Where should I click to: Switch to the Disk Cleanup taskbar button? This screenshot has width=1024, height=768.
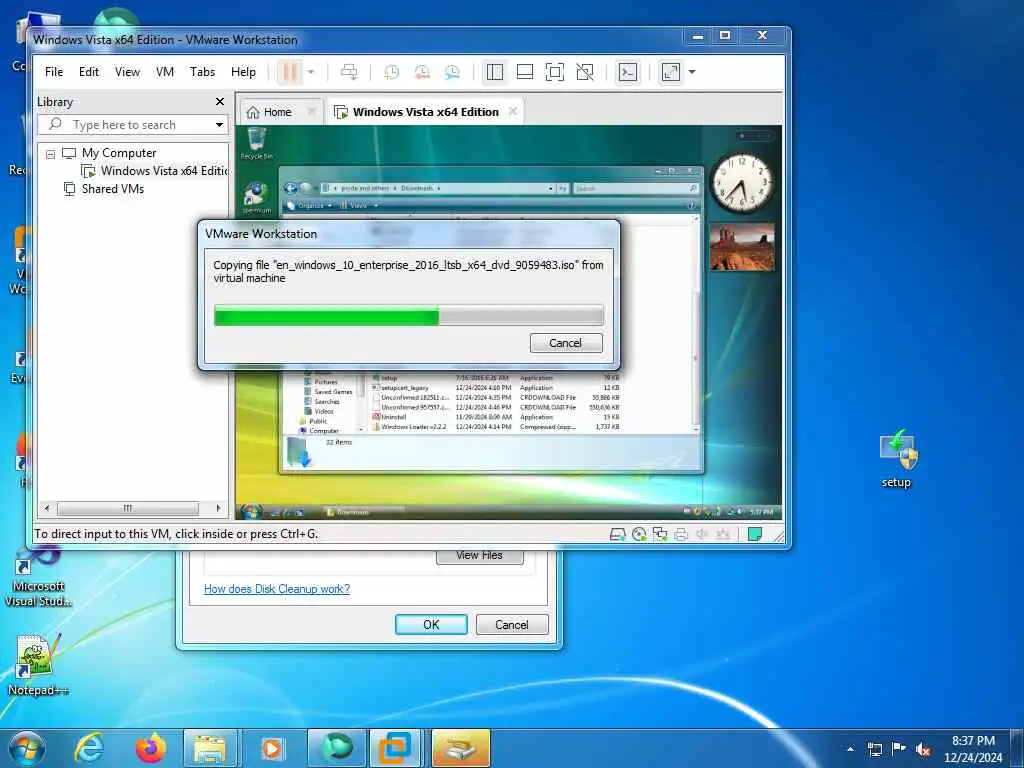pyautogui.click(x=460, y=748)
